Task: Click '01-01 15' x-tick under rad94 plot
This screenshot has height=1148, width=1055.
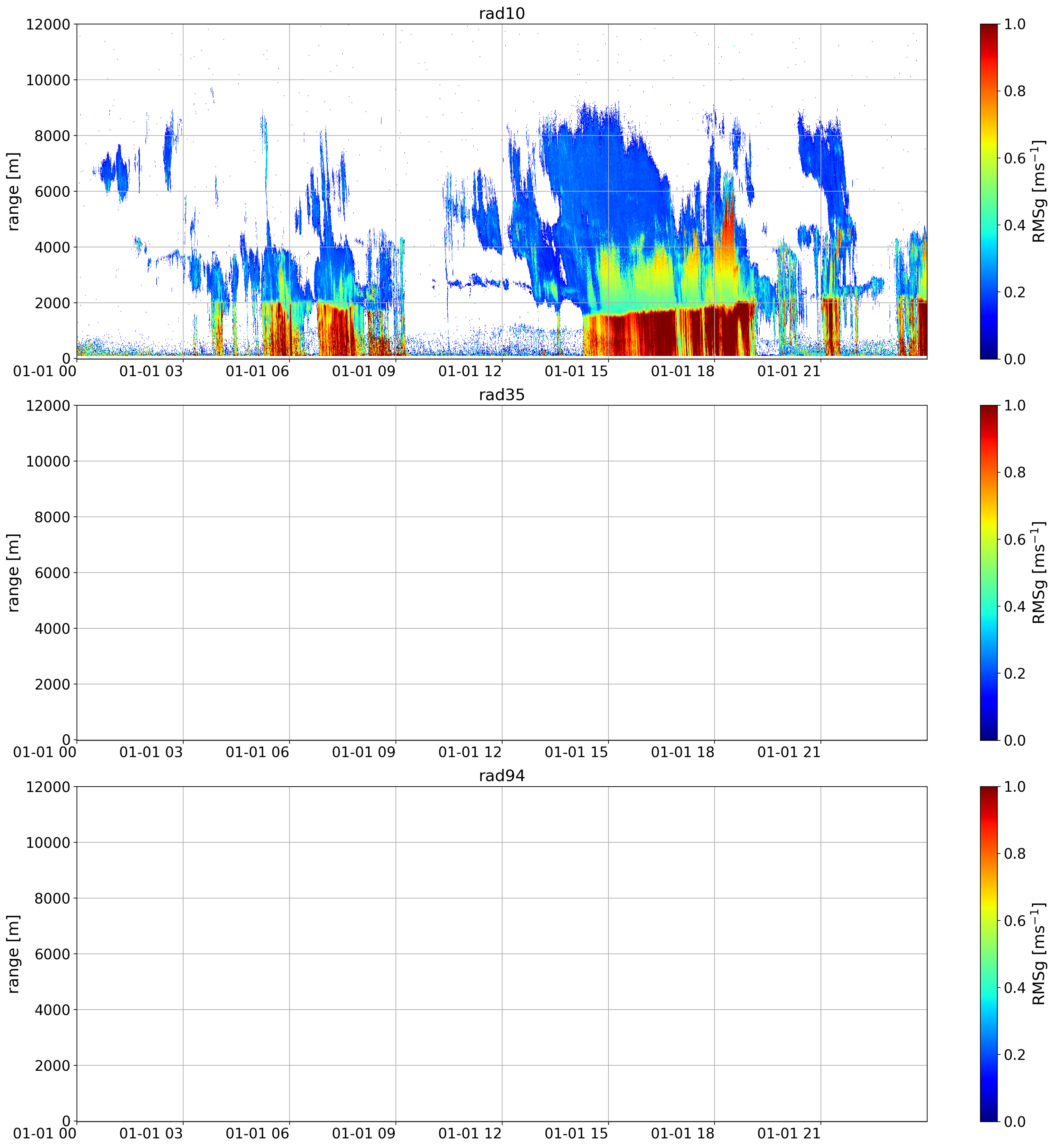Action: 576,1134
